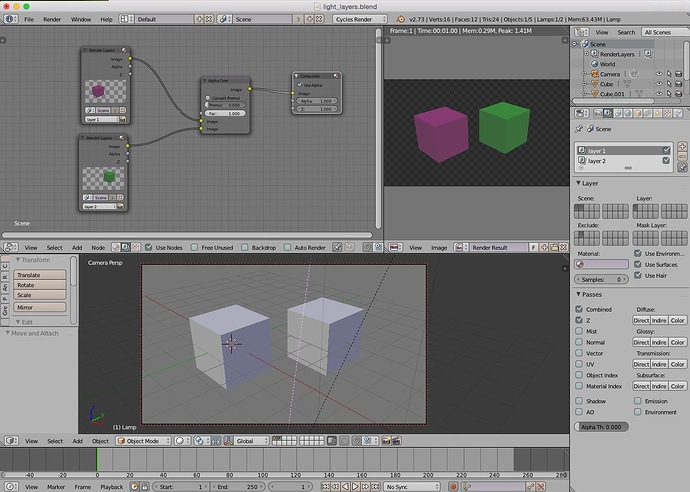This screenshot has height=492, width=690.
Task: Enable the Backdrop checkbox
Action: tap(245, 248)
